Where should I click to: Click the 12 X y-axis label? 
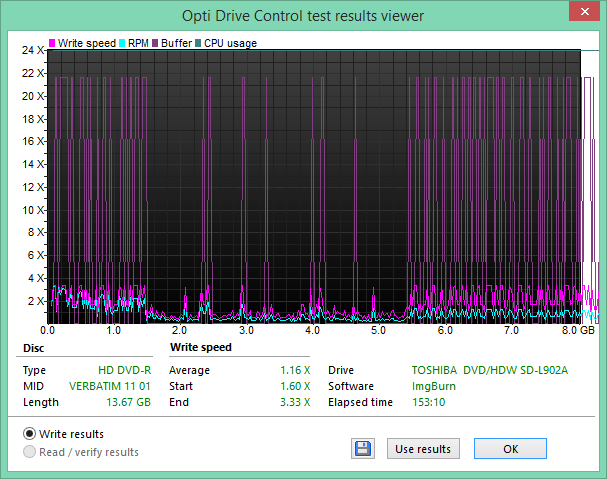pos(33,187)
